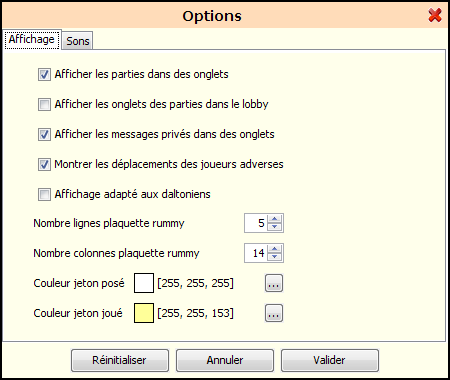Viewport: 450px width, 380px height.
Task: Enable Affichage adapté aux daltoniens
Action: [44, 194]
